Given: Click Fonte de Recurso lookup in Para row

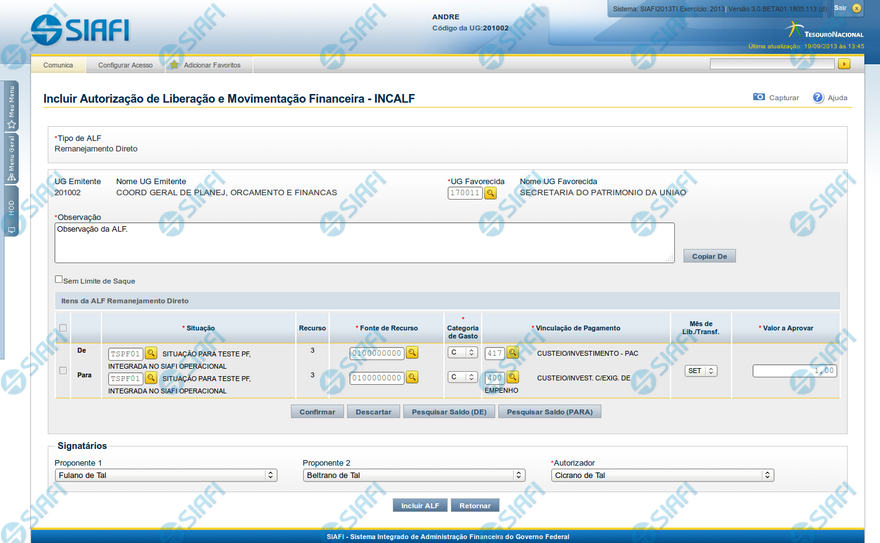Looking at the screenshot, I should pyautogui.click(x=412, y=378).
